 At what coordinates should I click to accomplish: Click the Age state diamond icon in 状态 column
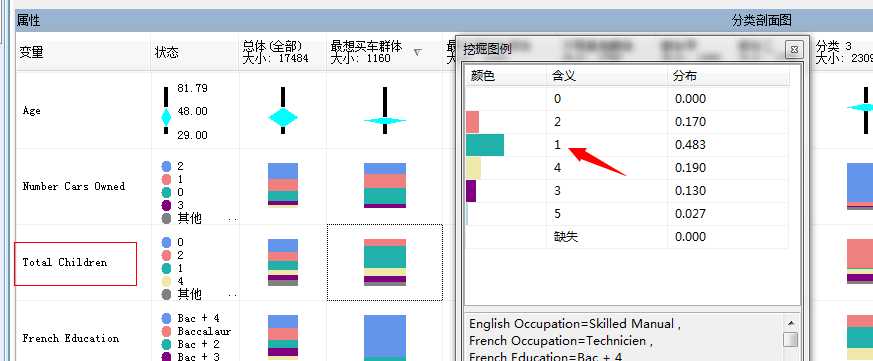coord(166,118)
